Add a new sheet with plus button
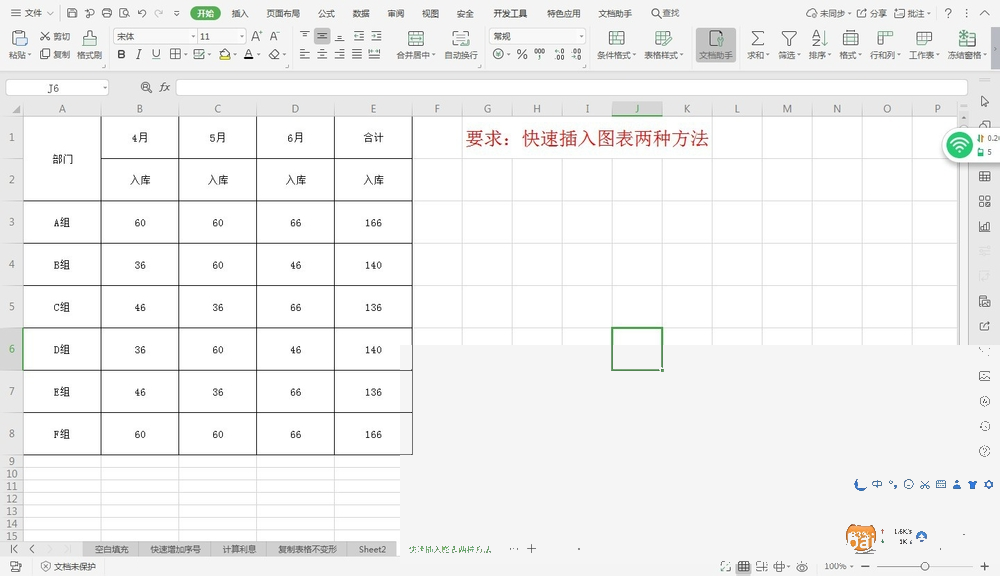Screen dimensions: 1000x576 coord(531,549)
